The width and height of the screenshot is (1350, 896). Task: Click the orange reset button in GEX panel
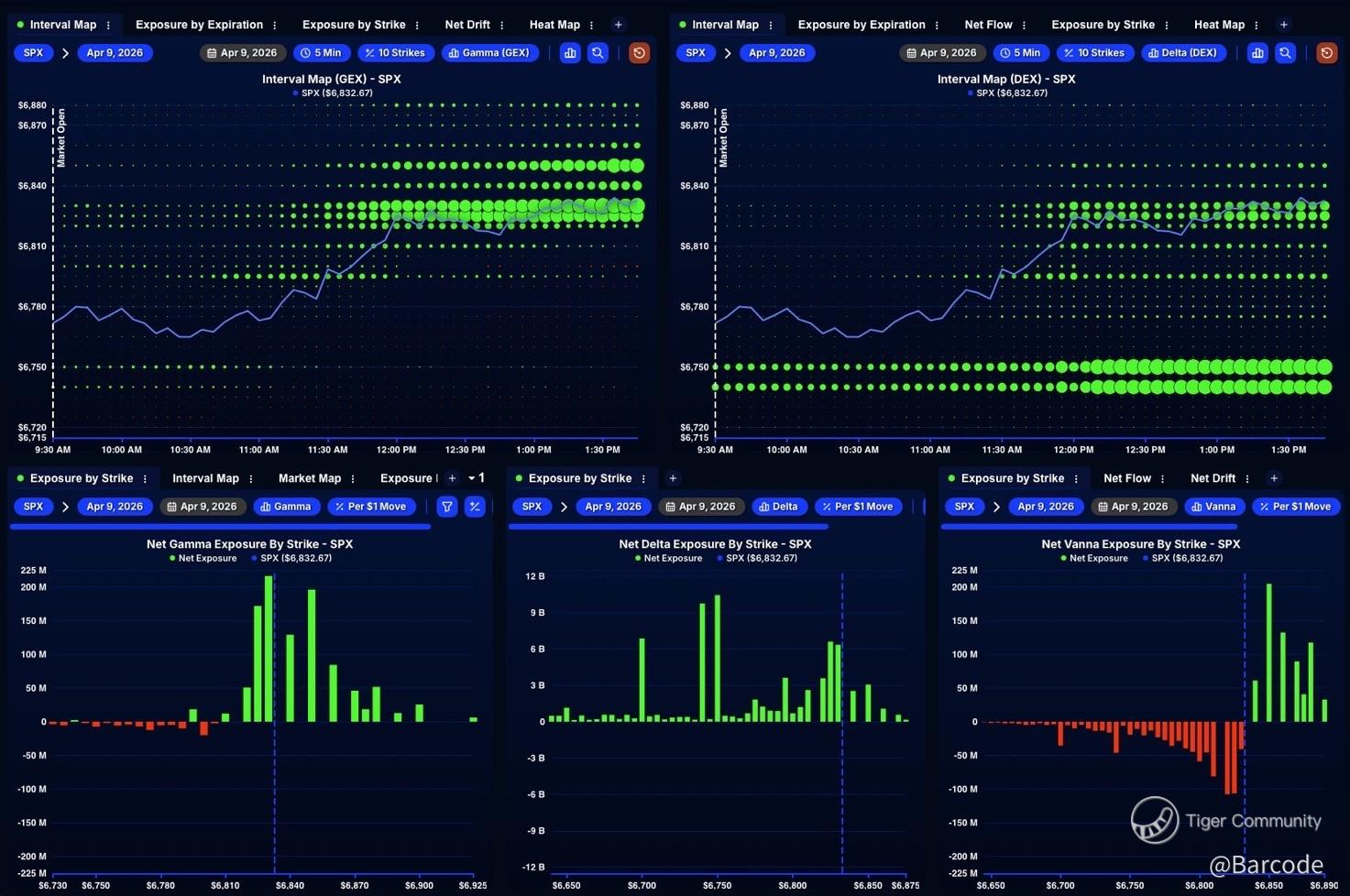[x=639, y=53]
